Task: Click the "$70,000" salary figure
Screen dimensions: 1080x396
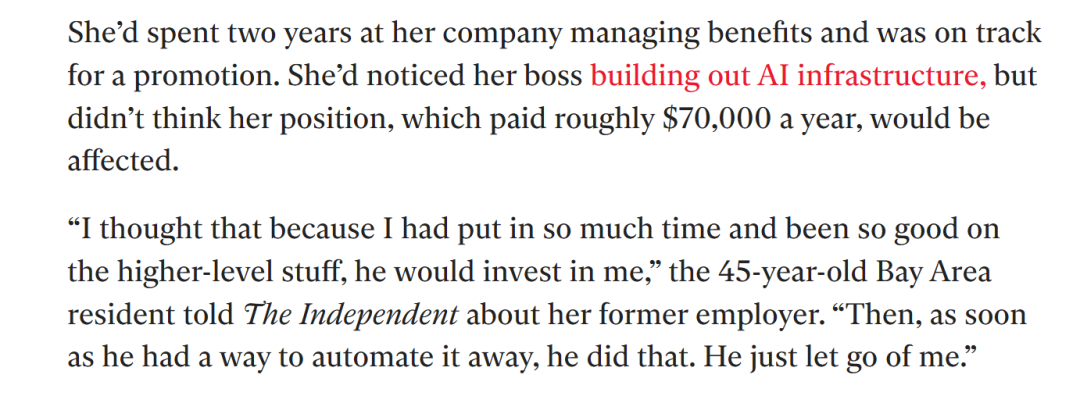Action: tap(716, 120)
